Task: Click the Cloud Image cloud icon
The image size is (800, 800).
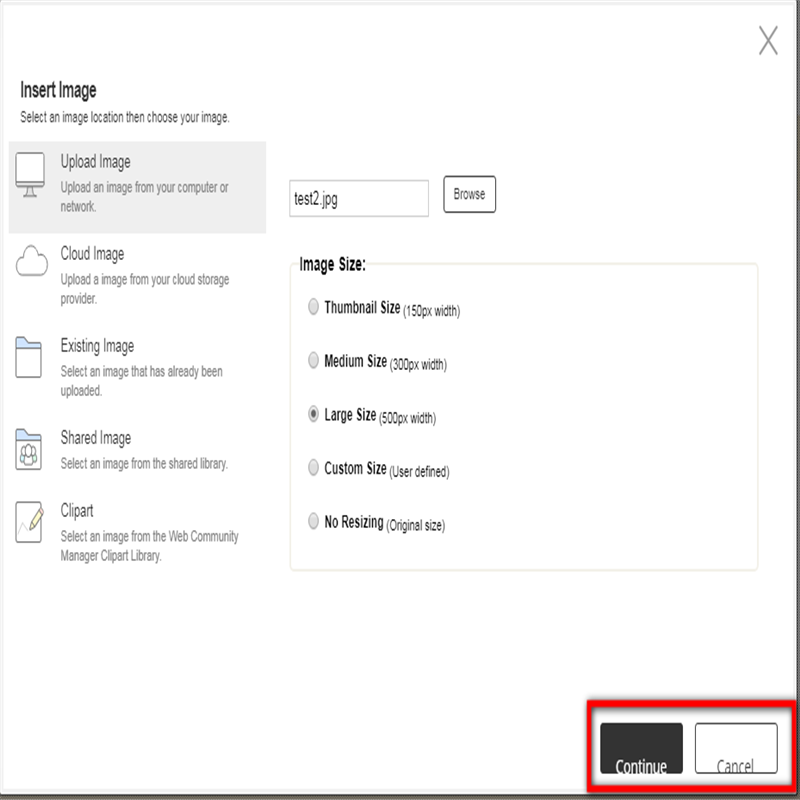Action: 31,263
